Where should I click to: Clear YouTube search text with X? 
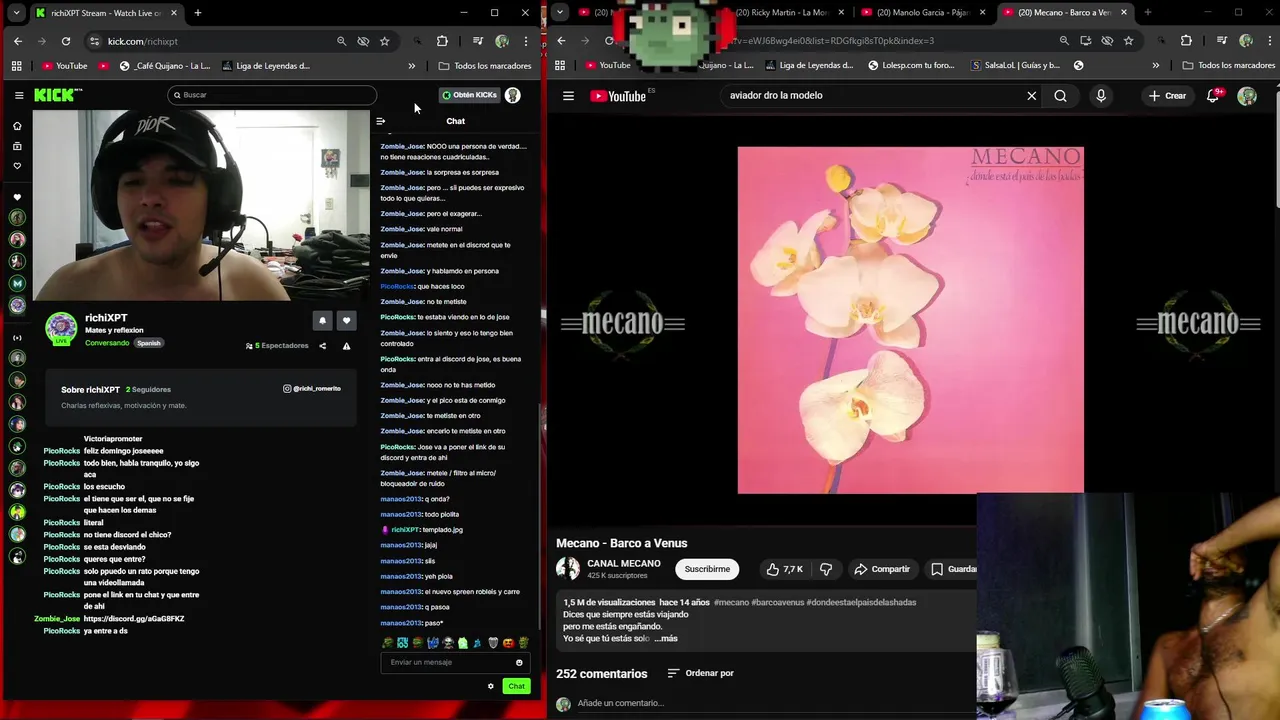point(1032,96)
